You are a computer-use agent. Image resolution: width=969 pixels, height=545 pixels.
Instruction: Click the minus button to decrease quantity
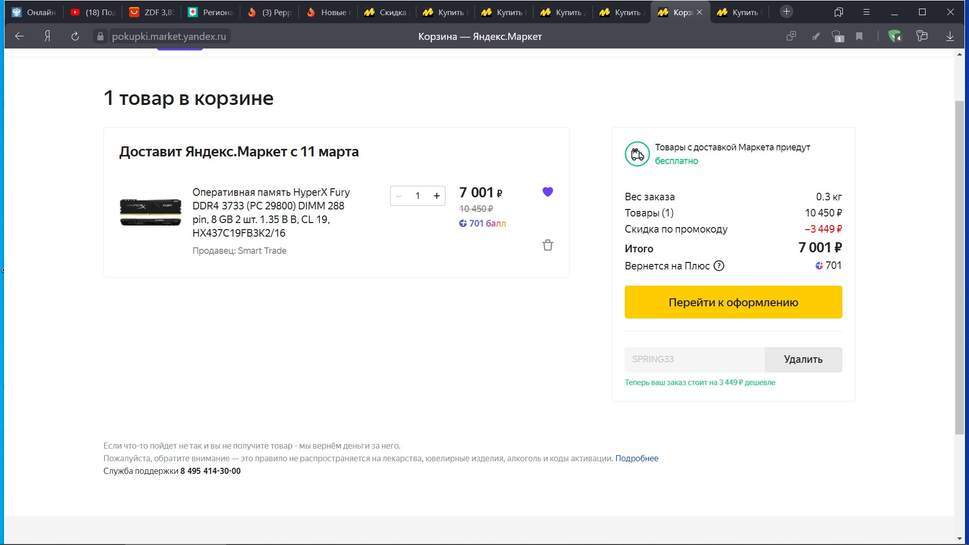[399, 196]
